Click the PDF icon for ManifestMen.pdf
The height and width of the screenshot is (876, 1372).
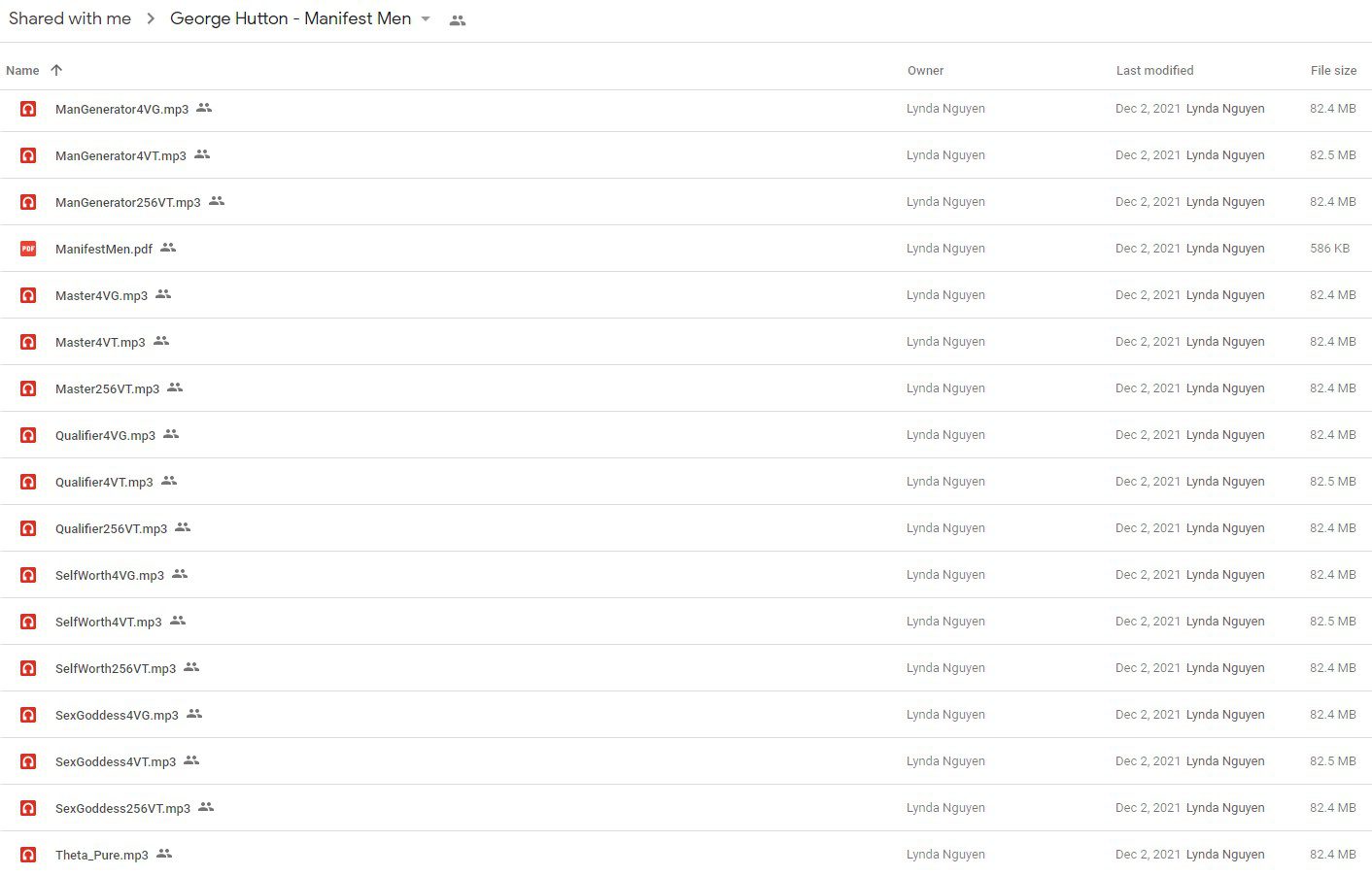(28, 249)
